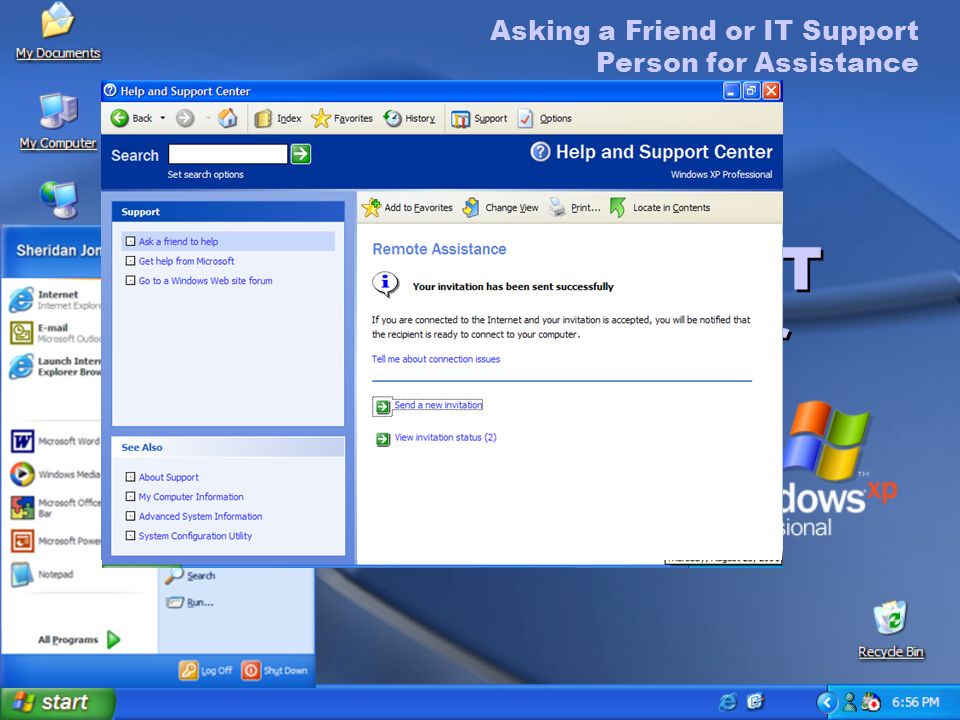Open About Support under See Also
Viewport: 960px width, 720px height.
click(168, 477)
